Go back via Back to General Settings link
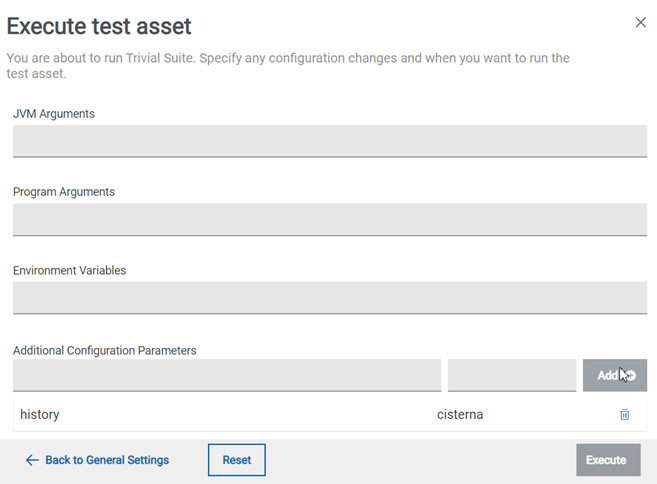This screenshot has width=657, height=484. (x=107, y=460)
